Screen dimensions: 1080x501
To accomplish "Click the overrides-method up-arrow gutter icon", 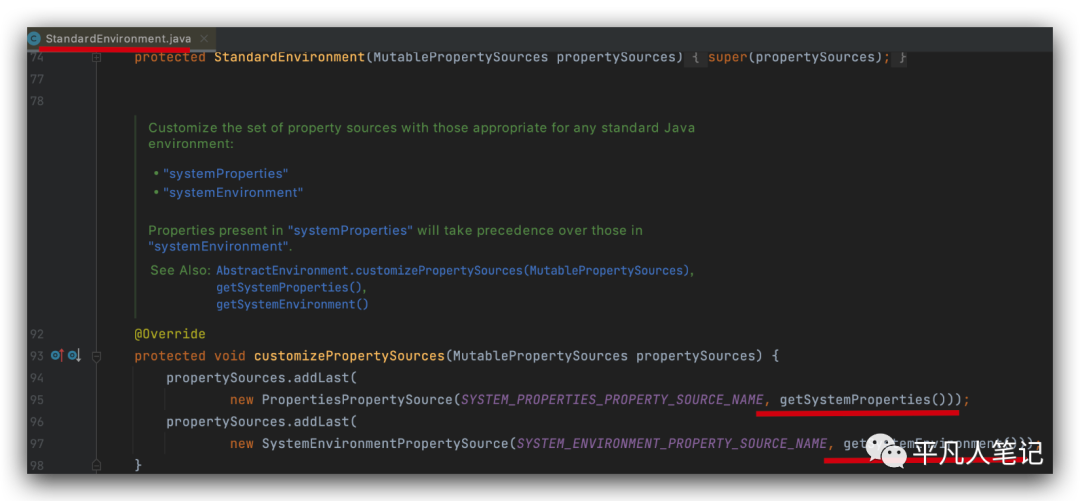I will click(57, 356).
